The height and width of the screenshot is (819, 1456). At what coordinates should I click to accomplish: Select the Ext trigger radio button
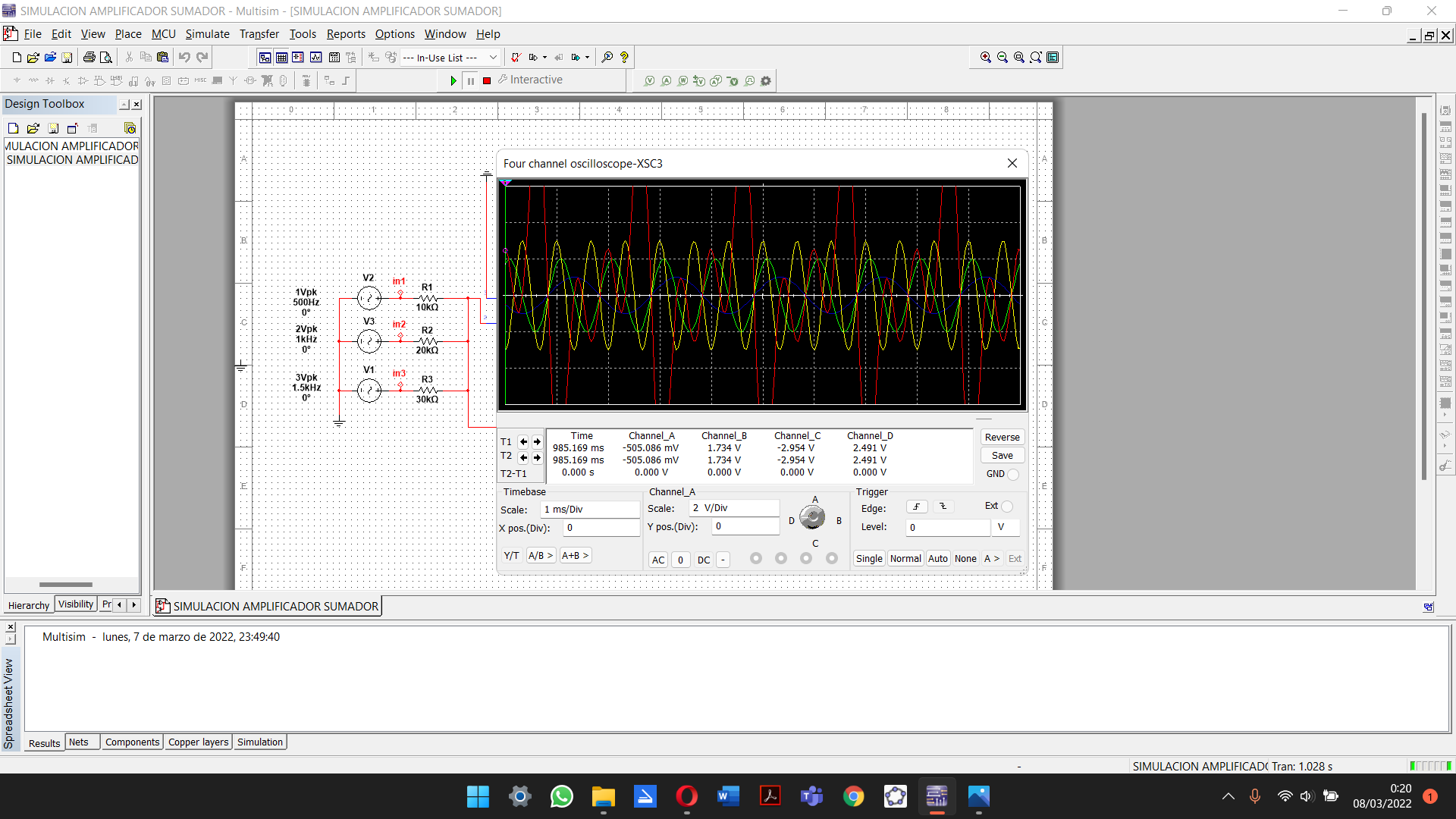coord(1007,506)
